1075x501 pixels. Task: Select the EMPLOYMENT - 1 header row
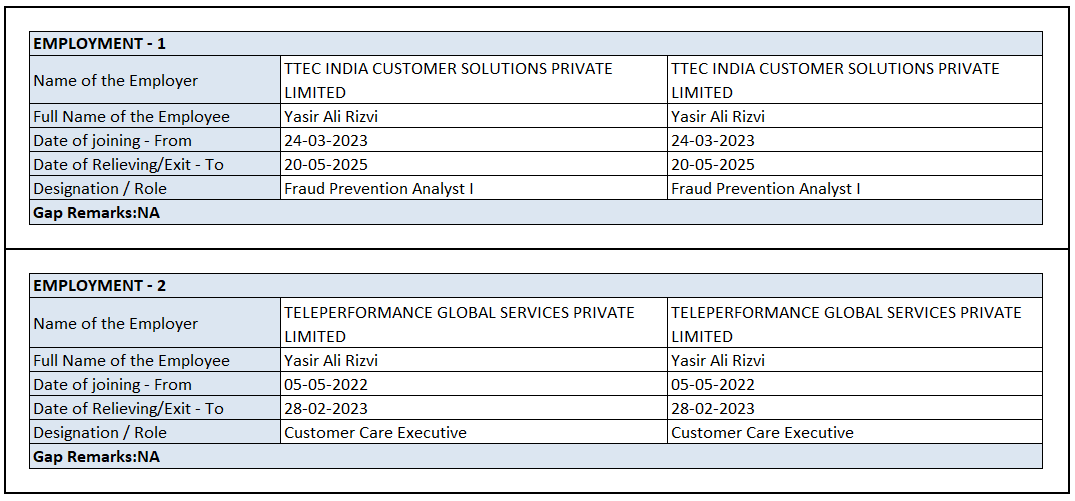point(100,44)
